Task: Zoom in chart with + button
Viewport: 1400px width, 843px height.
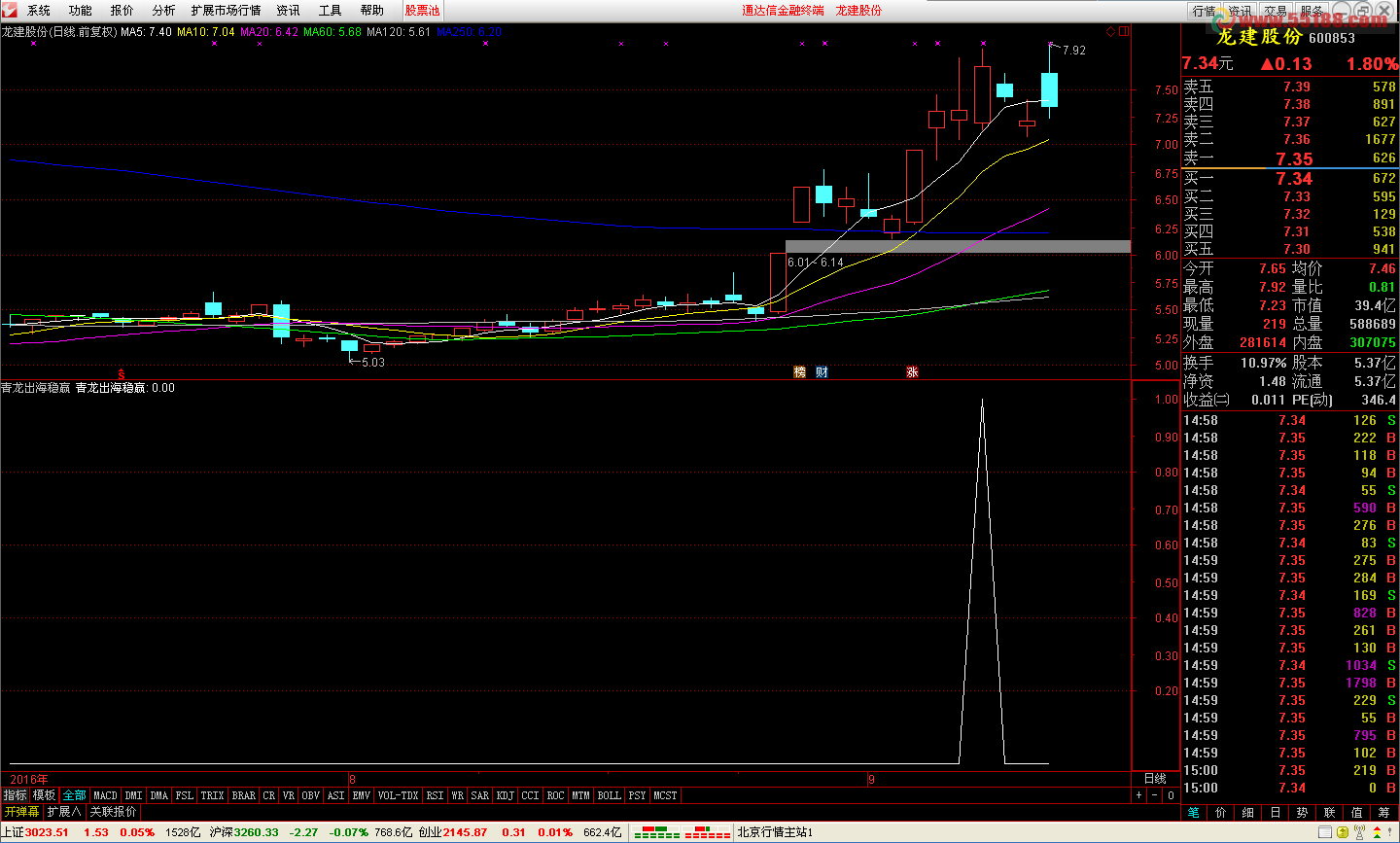Action: [x=1139, y=795]
